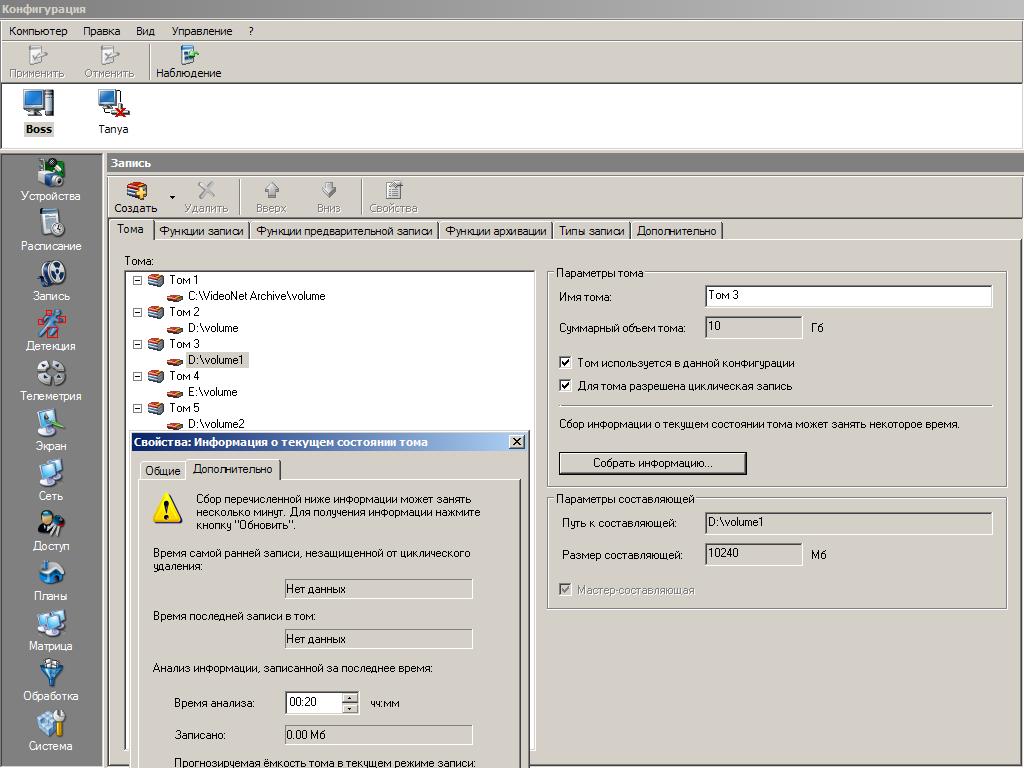Open the Планы section
The width and height of the screenshot is (1024, 768).
[x=51, y=581]
